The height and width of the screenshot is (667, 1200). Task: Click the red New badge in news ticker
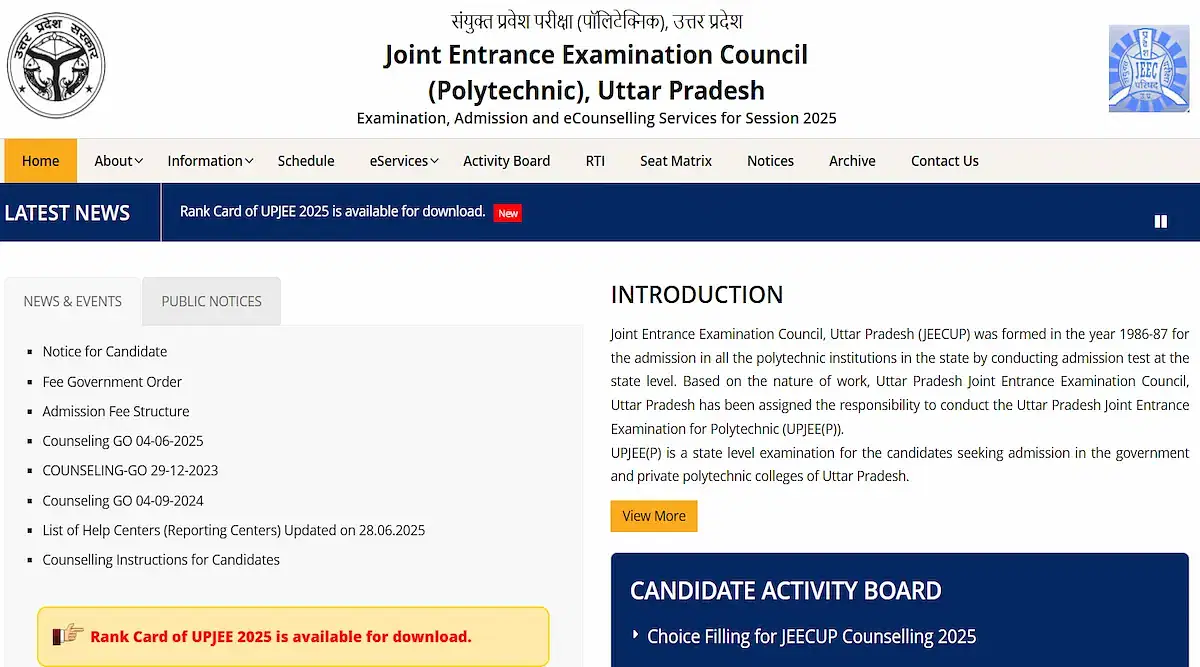pyautogui.click(x=508, y=213)
